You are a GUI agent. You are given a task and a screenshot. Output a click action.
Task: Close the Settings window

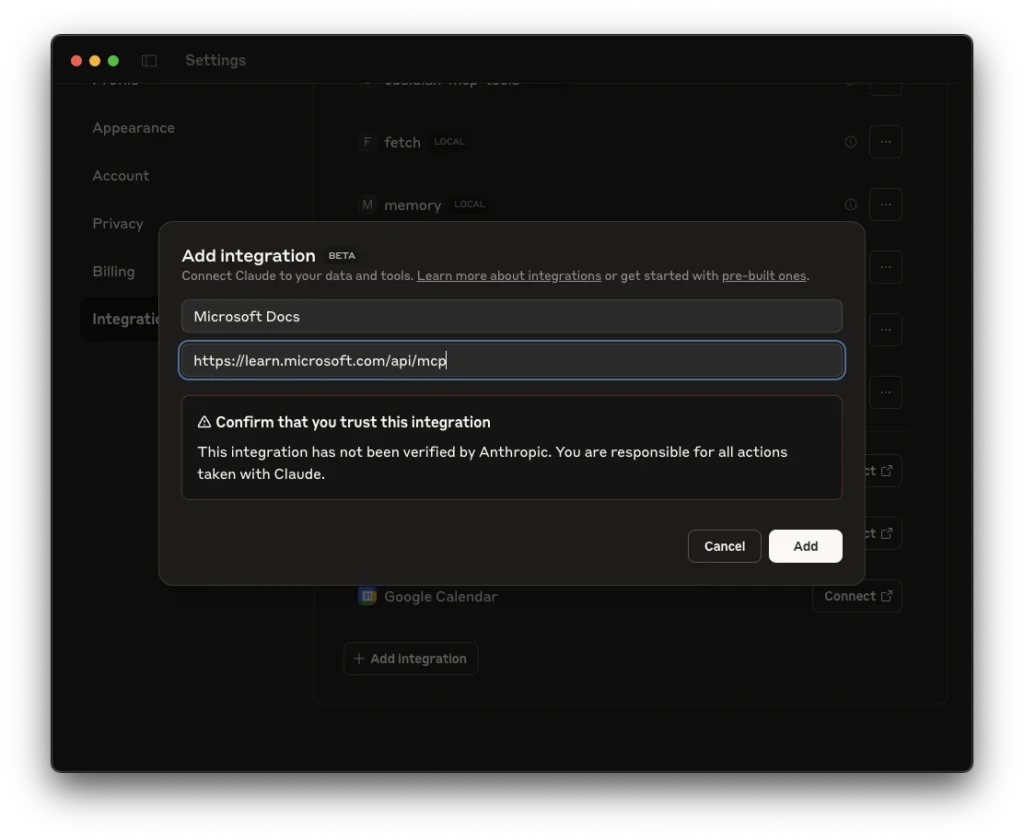[x=76, y=61]
